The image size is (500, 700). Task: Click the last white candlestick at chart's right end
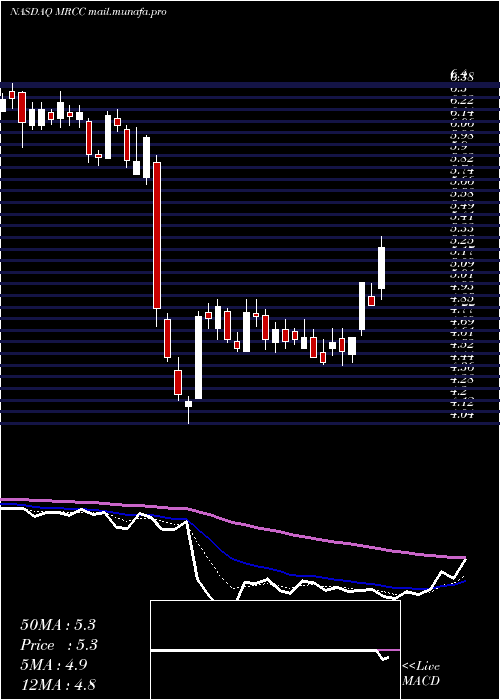coord(381,268)
